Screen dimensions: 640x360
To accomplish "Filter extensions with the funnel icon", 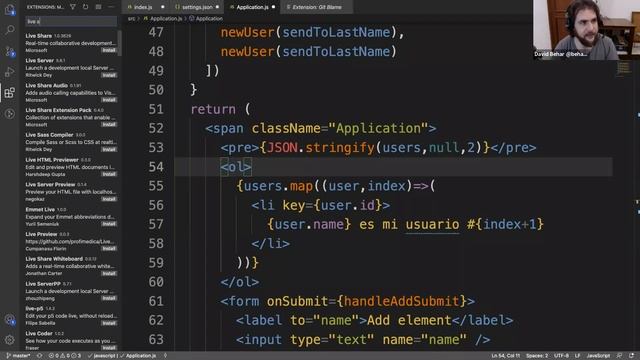I will [x=73, y=7].
